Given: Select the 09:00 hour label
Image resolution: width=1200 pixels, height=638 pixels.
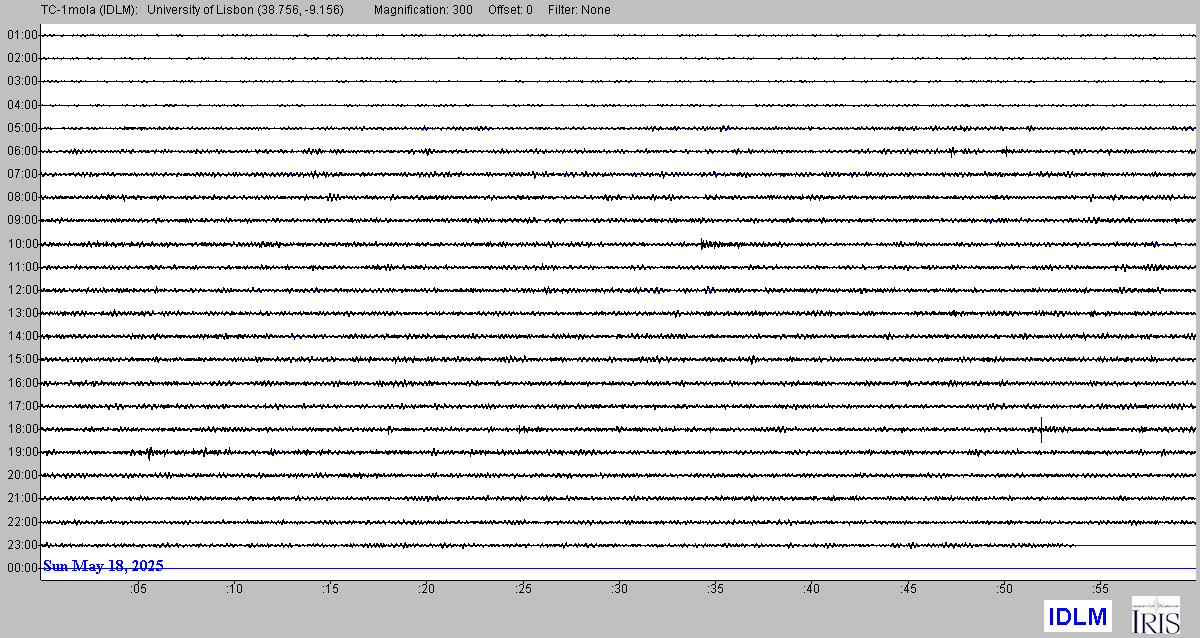Looking at the screenshot, I should (x=22, y=220).
